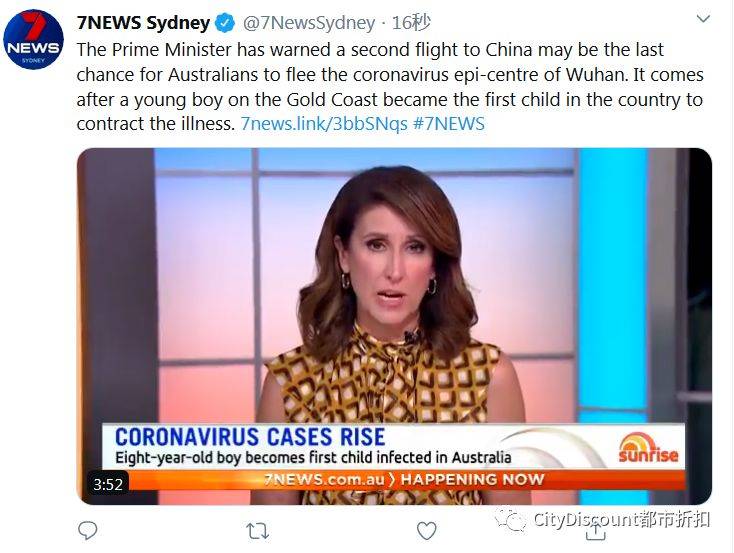Click the 7NEWS Sydney display name
Image resolution: width=734 pixels, height=553 pixels.
[143, 22]
